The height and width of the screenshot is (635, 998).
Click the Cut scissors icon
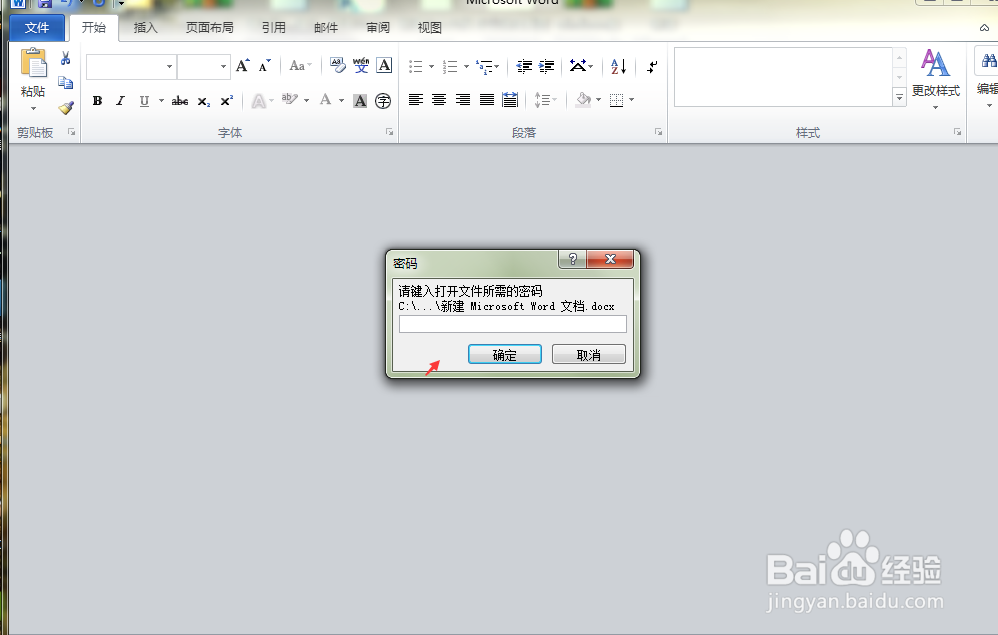click(66, 59)
